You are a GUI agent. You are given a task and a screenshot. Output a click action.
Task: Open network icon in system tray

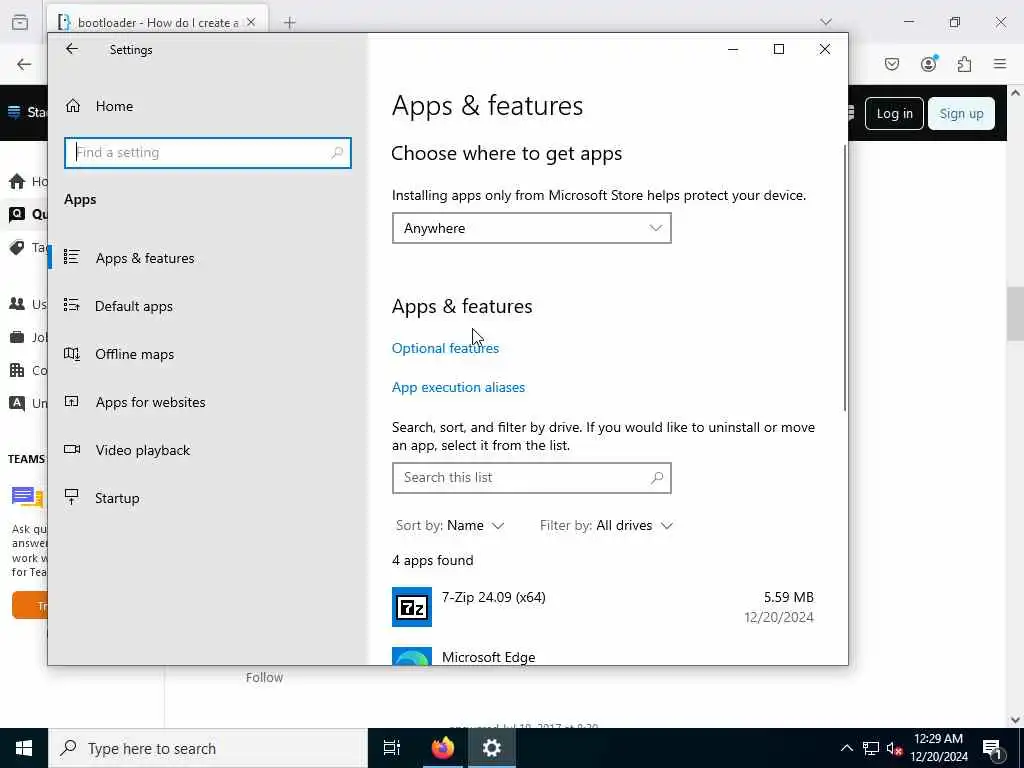(871, 748)
